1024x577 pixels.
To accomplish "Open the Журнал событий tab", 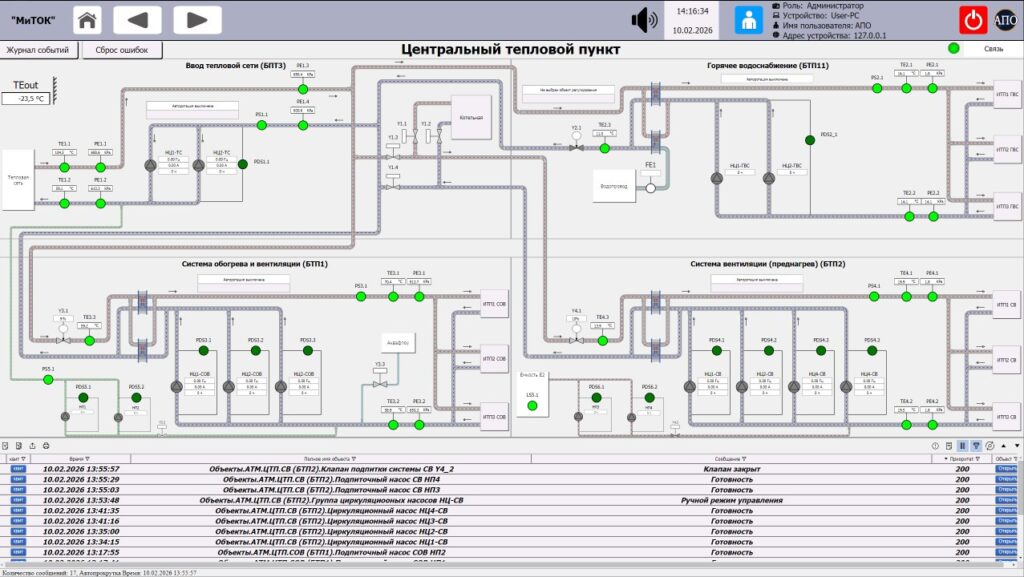I will pos(38,50).
